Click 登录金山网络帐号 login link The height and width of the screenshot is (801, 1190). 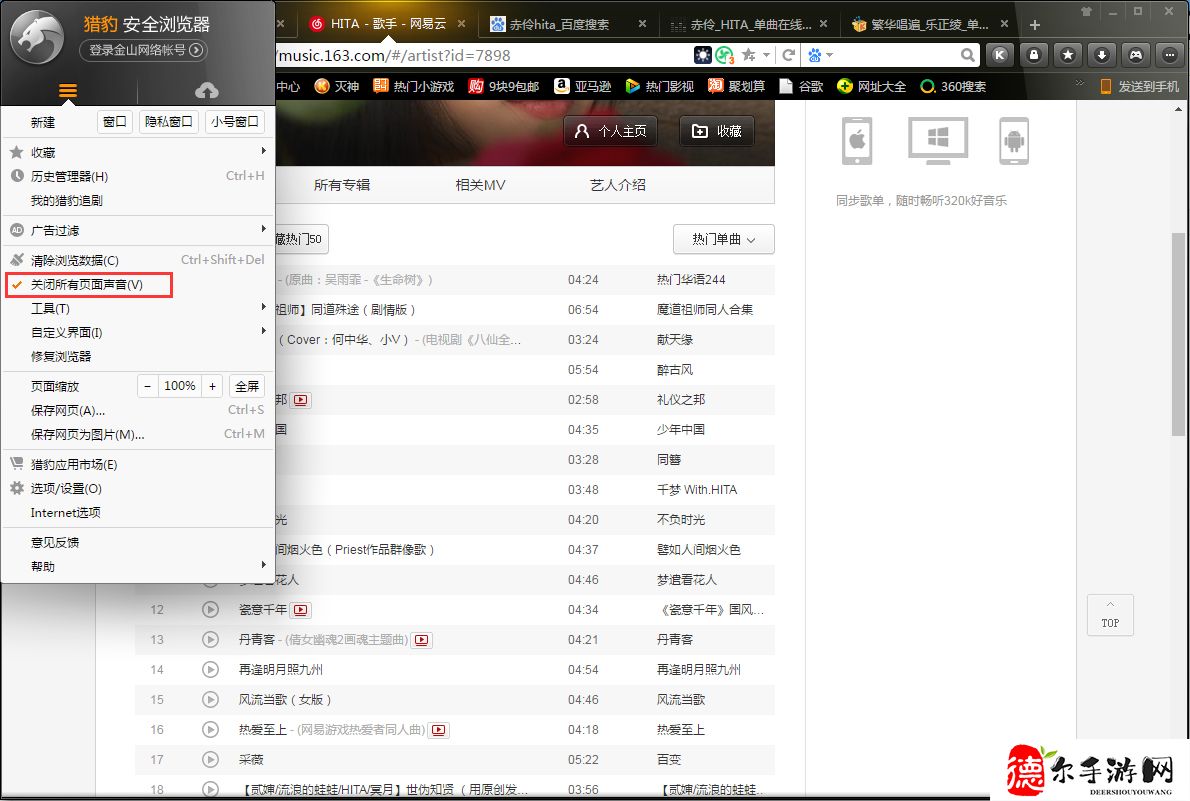click(x=143, y=50)
